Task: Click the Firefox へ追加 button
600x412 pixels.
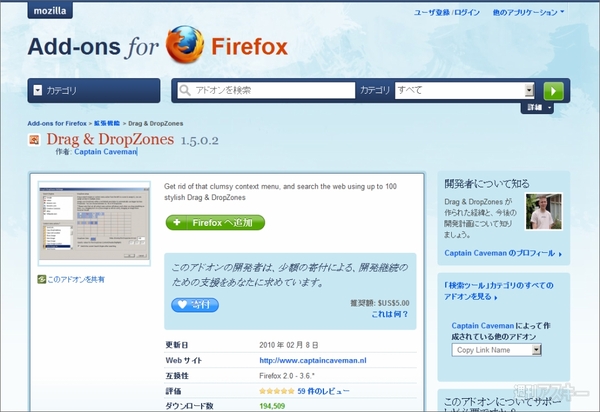Action: (215, 223)
